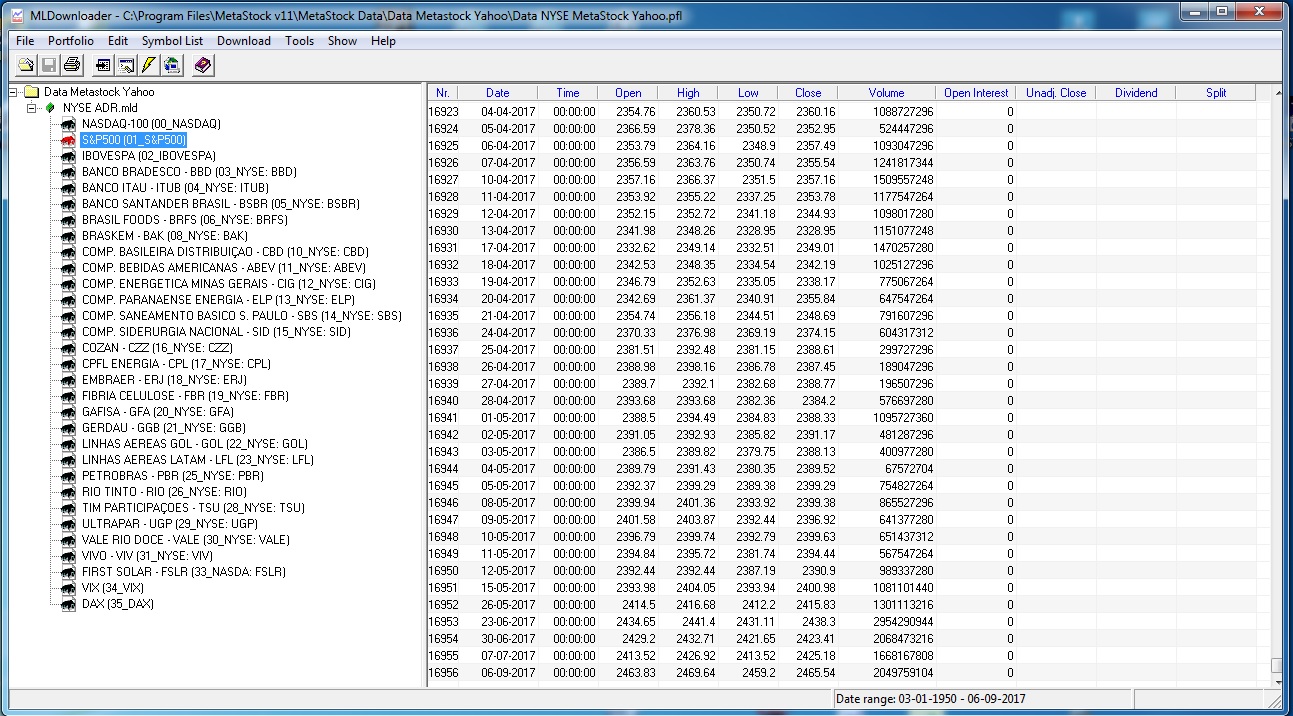The width and height of the screenshot is (1293, 716).
Task: Click the data table vertical scrollbar thumb
Action: [1275, 666]
